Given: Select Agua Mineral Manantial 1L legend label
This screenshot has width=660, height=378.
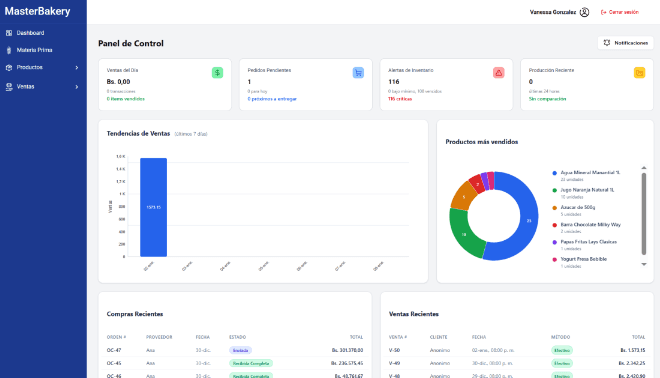Looking at the screenshot, I should pyautogui.click(x=590, y=173).
